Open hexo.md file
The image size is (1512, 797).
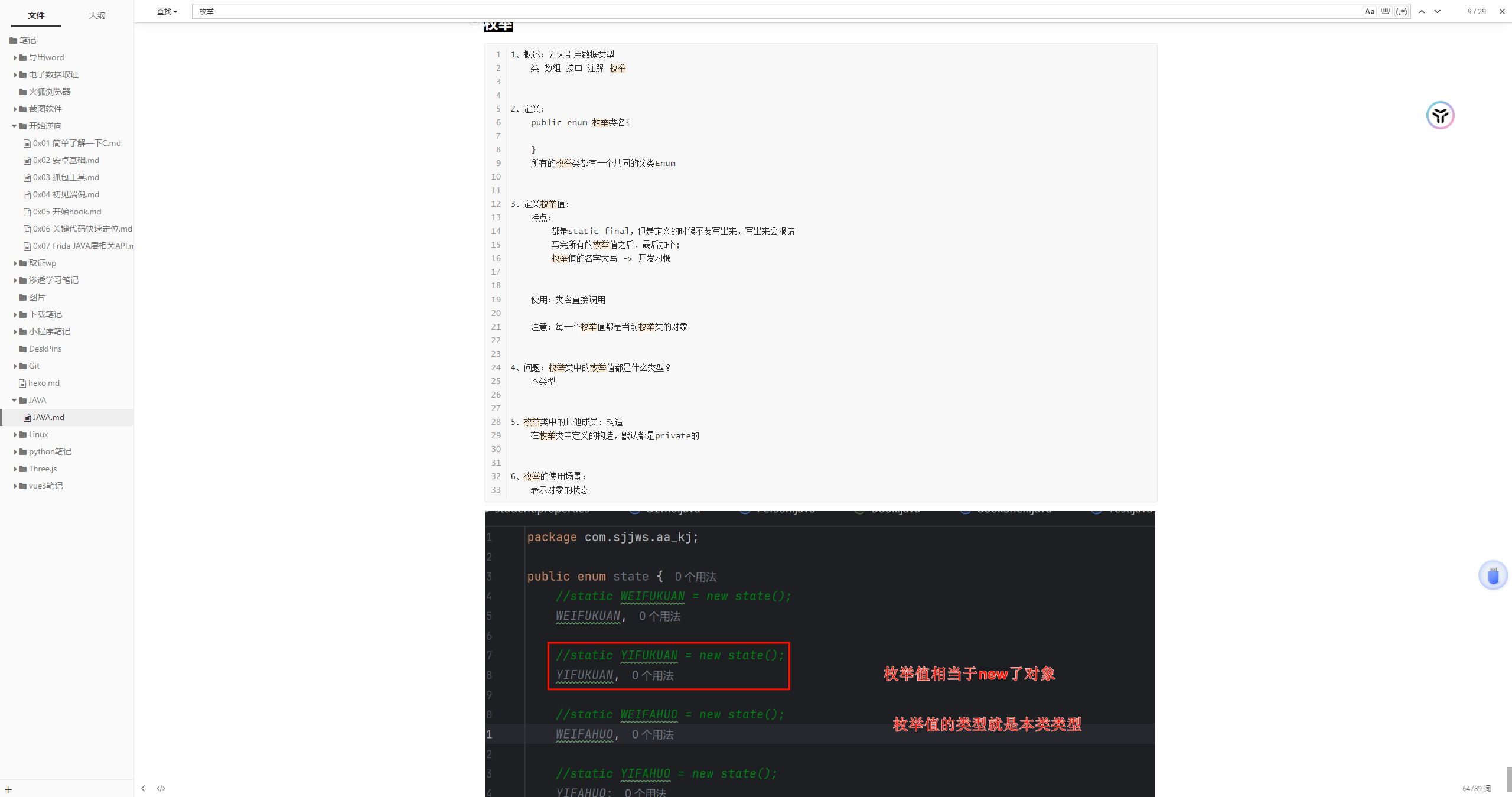click(44, 383)
